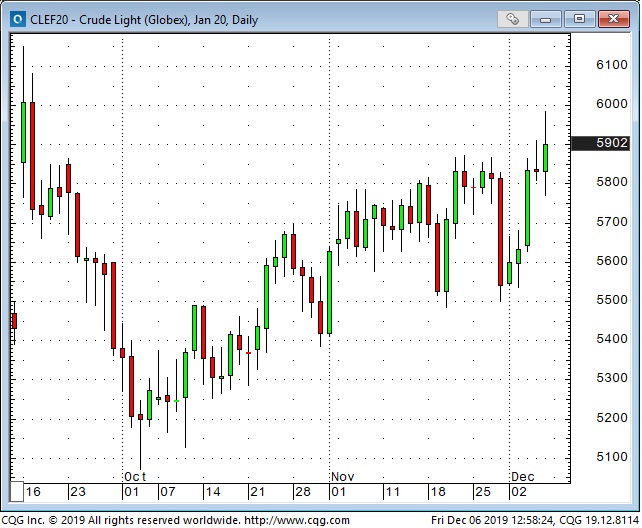Click the 5200 price scale label

point(612,417)
